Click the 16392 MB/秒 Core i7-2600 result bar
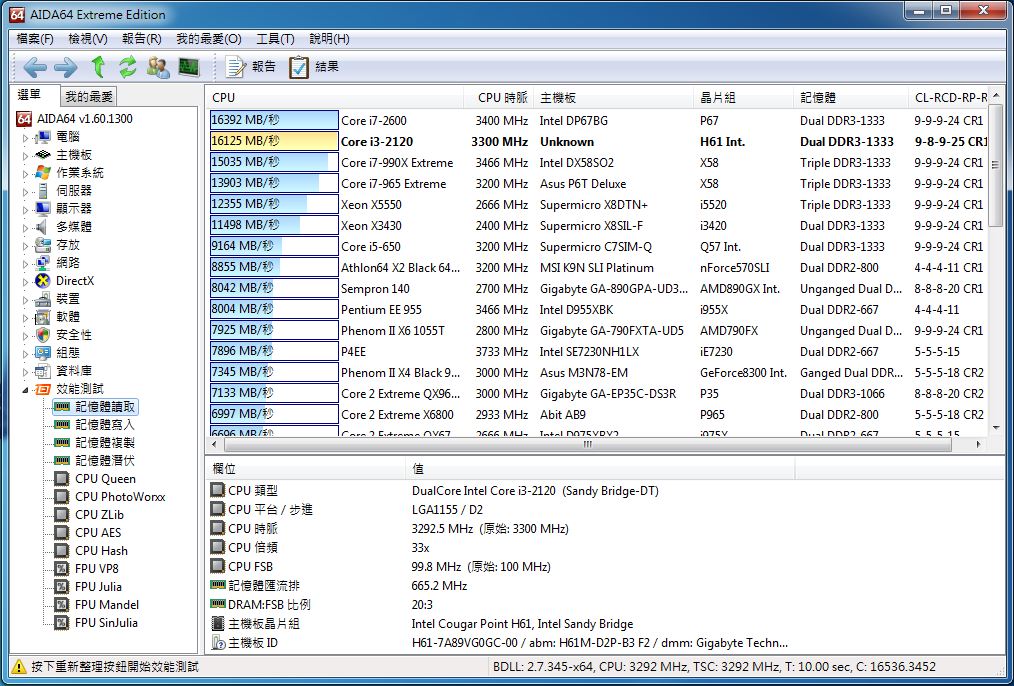1014x686 pixels. [274, 120]
